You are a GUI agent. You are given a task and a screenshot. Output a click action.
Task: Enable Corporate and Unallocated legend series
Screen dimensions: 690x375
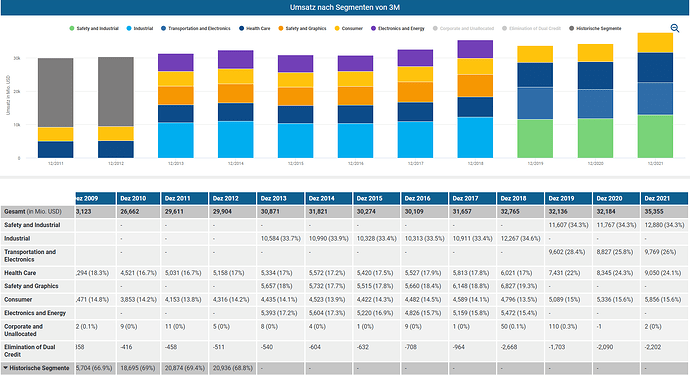point(463,28)
